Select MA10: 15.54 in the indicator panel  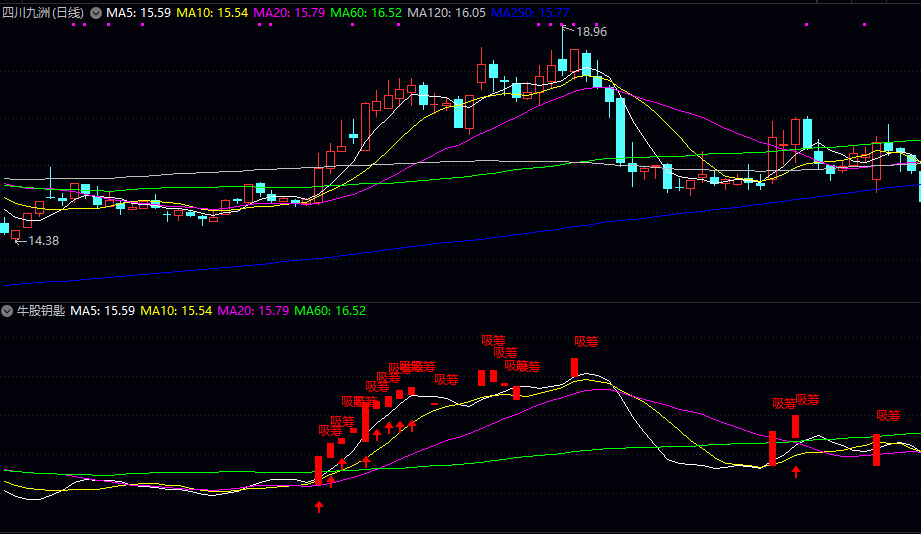(176, 311)
